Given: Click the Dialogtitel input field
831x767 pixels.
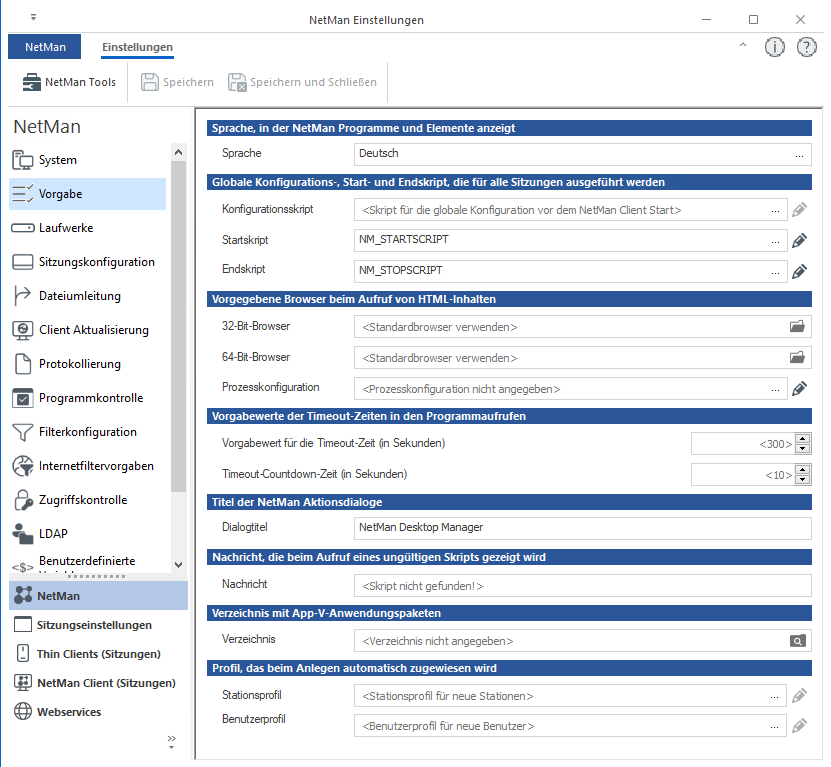Looking at the screenshot, I should point(582,527).
